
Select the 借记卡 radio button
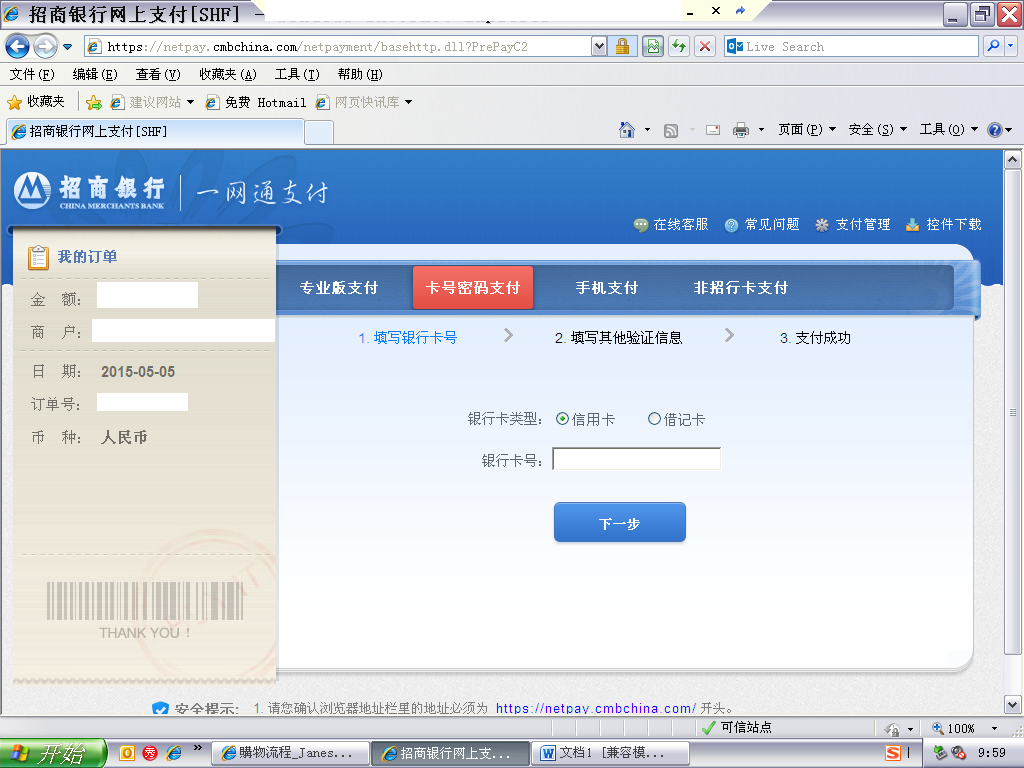tap(654, 419)
